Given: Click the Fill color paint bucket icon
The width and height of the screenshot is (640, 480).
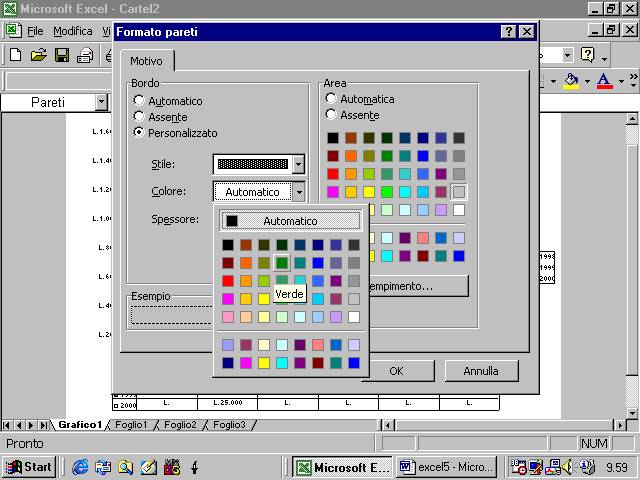Looking at the screenshot, I should (571, 81).
